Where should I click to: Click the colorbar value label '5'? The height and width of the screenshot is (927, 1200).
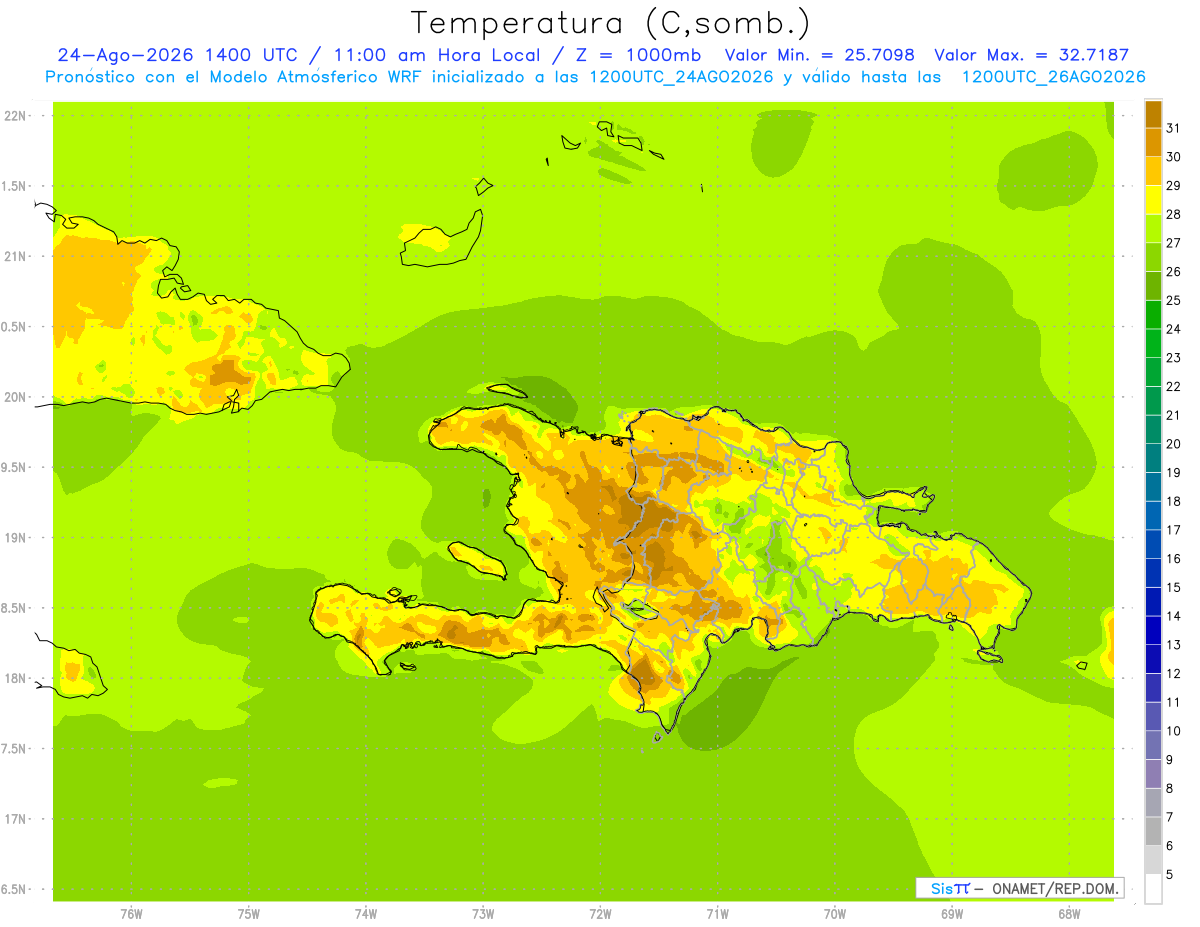1170,874
